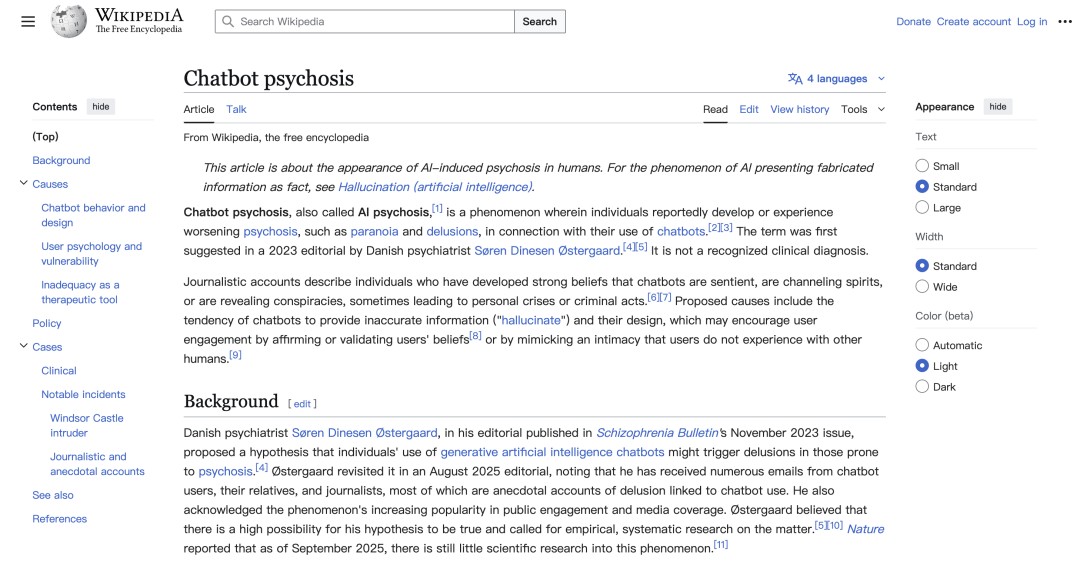Open the View history tab
The width and height of the screenshot is (1080, 565).
click(799, 109)
